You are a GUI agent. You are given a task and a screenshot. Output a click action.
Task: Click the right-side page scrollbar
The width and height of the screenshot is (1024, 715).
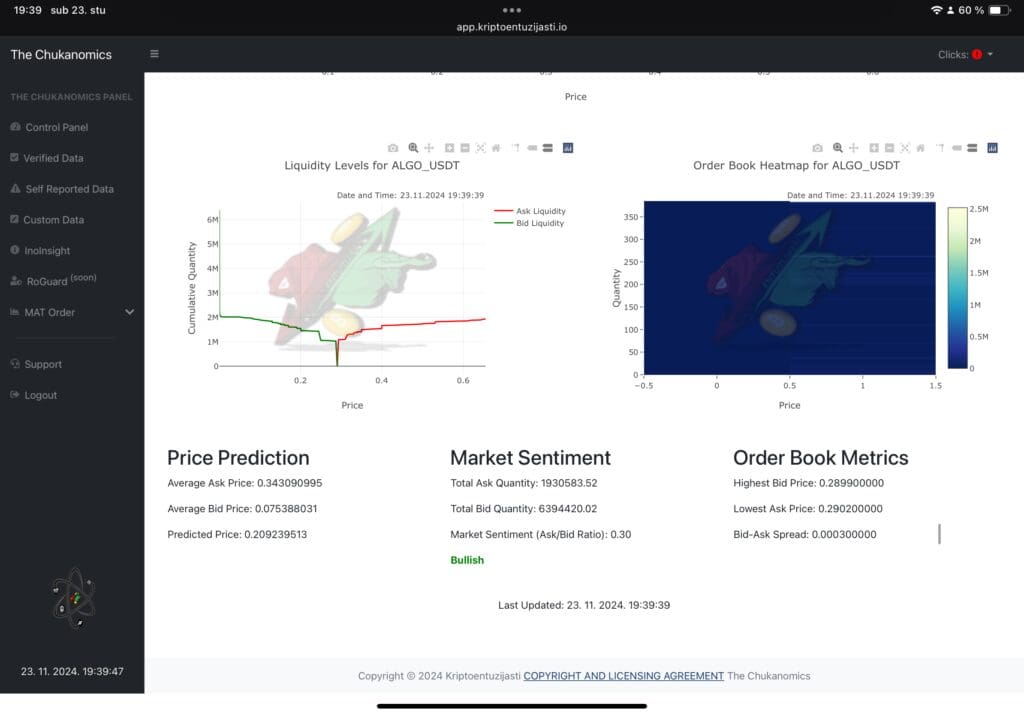pyautogui.click(x=938, y=533)
